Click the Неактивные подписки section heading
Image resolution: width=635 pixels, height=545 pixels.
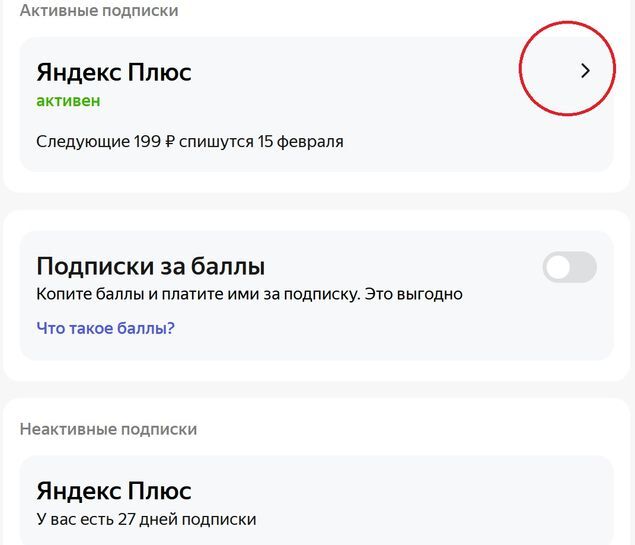click(x=108, y=429)
